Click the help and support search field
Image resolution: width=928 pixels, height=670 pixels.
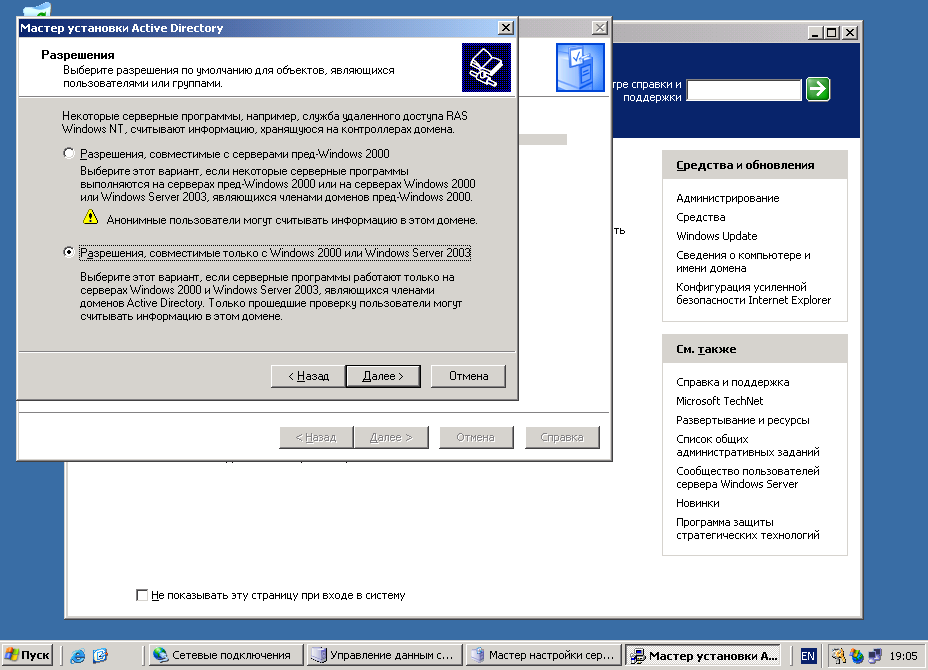pyautogui.click(x=743, y=90)
